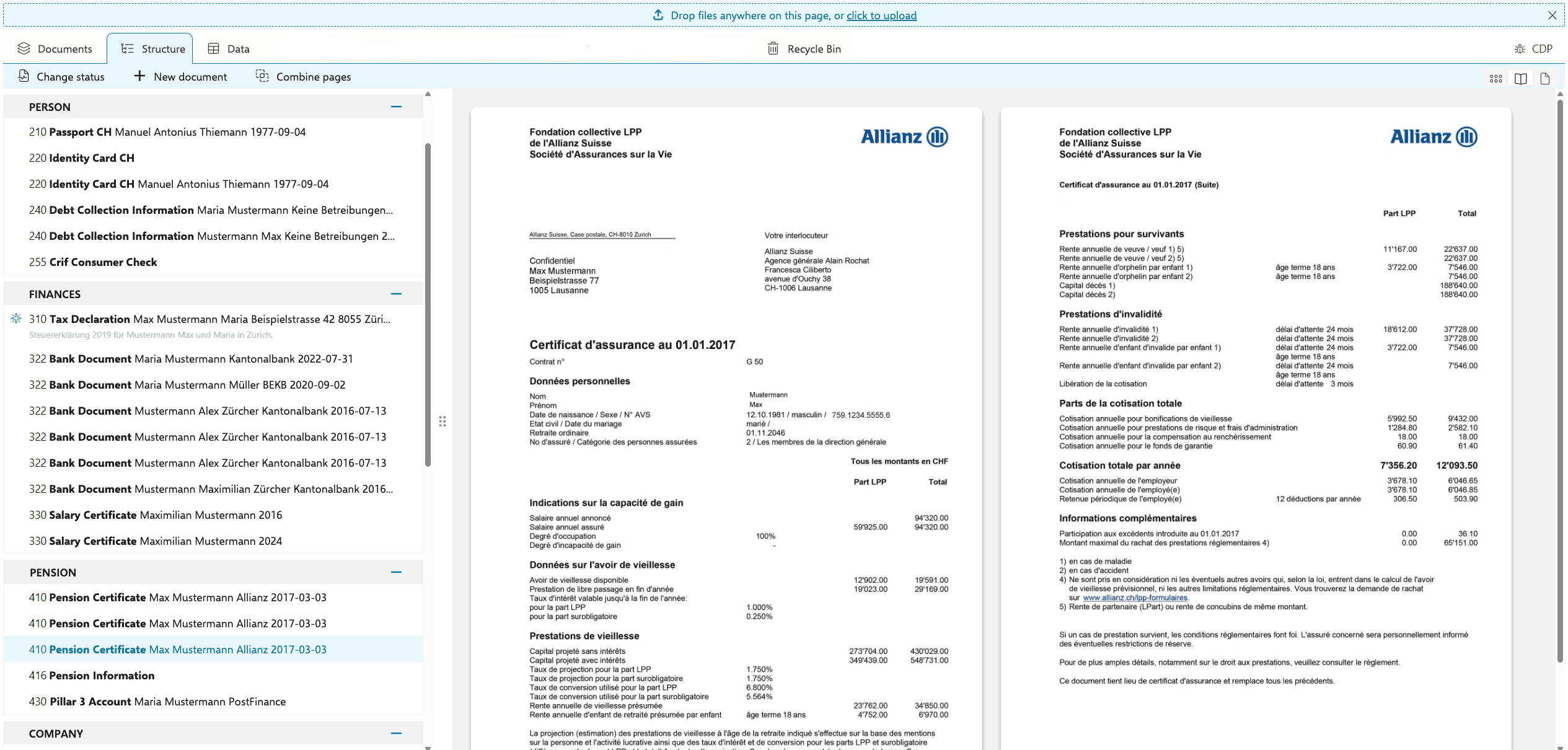1568x750 pixels.
Task: Click the Structure tree icon
Action: click(127, 48)
